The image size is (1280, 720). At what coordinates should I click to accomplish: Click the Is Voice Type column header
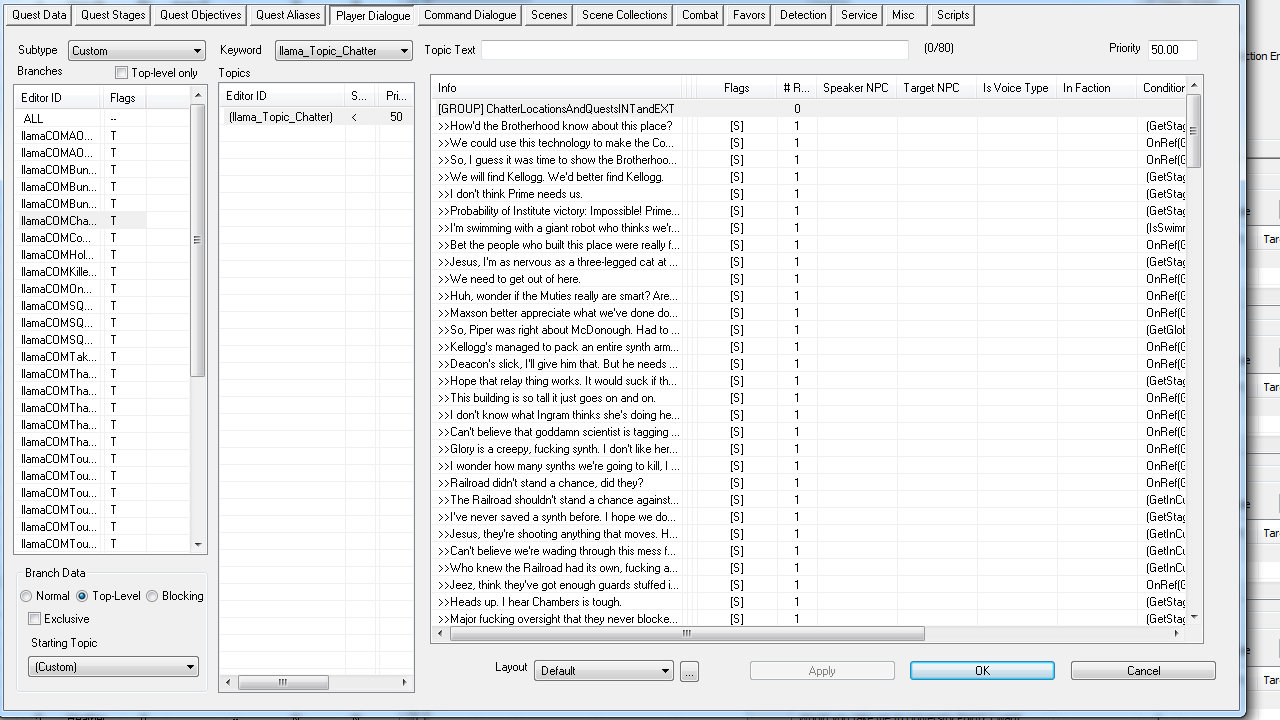[x=1016, y=88]
